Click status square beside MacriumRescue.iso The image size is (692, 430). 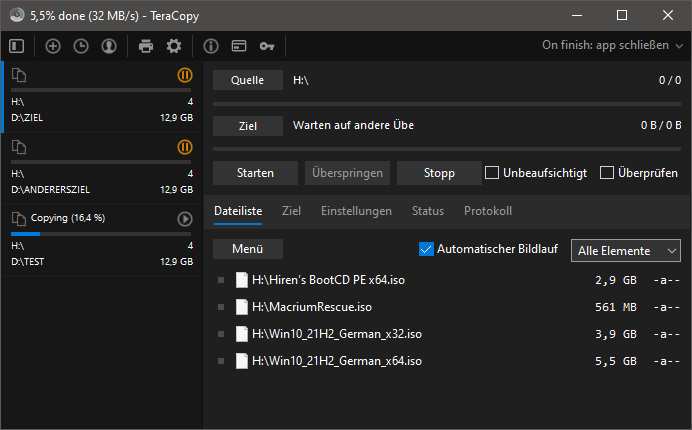point(221,307)
